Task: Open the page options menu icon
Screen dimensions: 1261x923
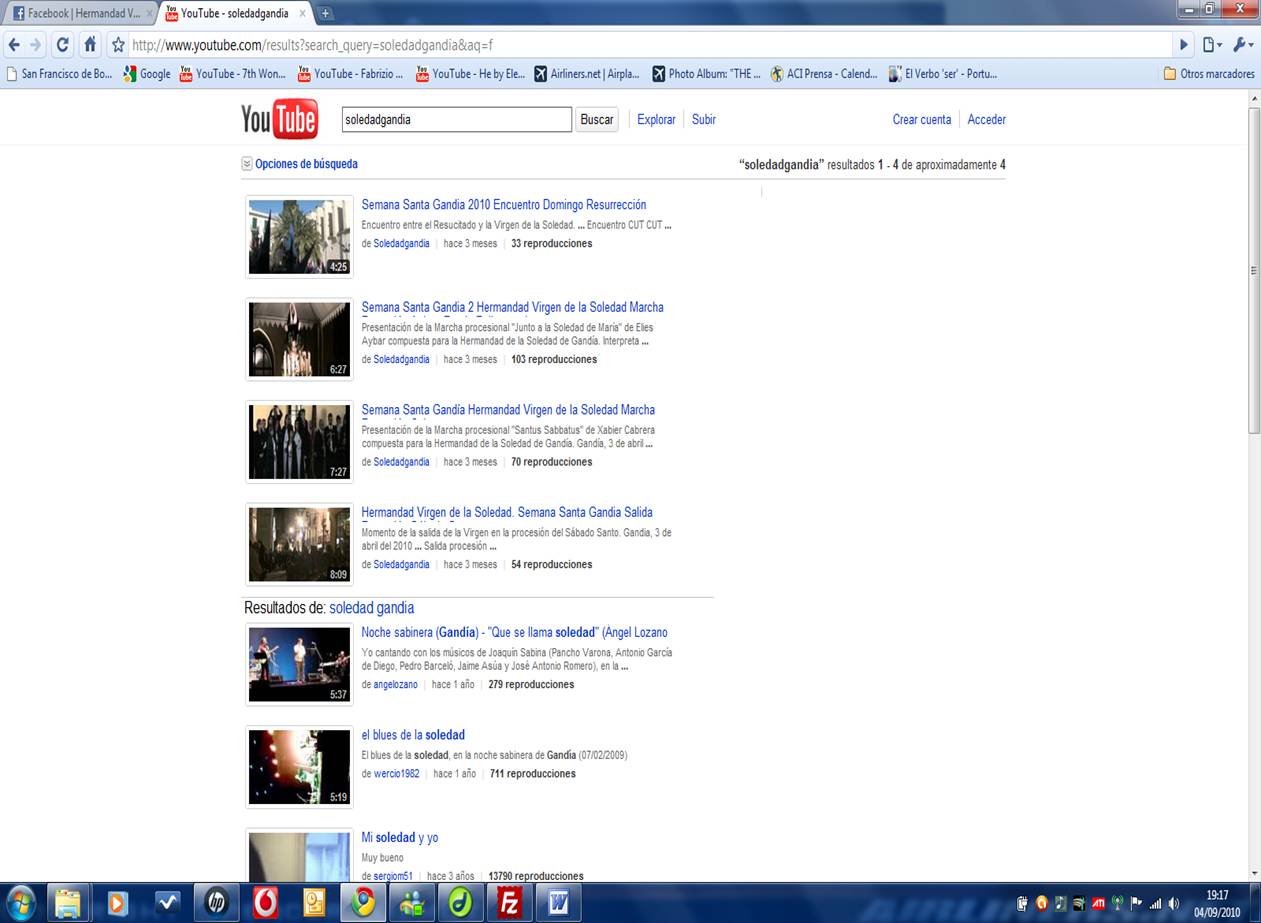Action: coord(1212,45)
